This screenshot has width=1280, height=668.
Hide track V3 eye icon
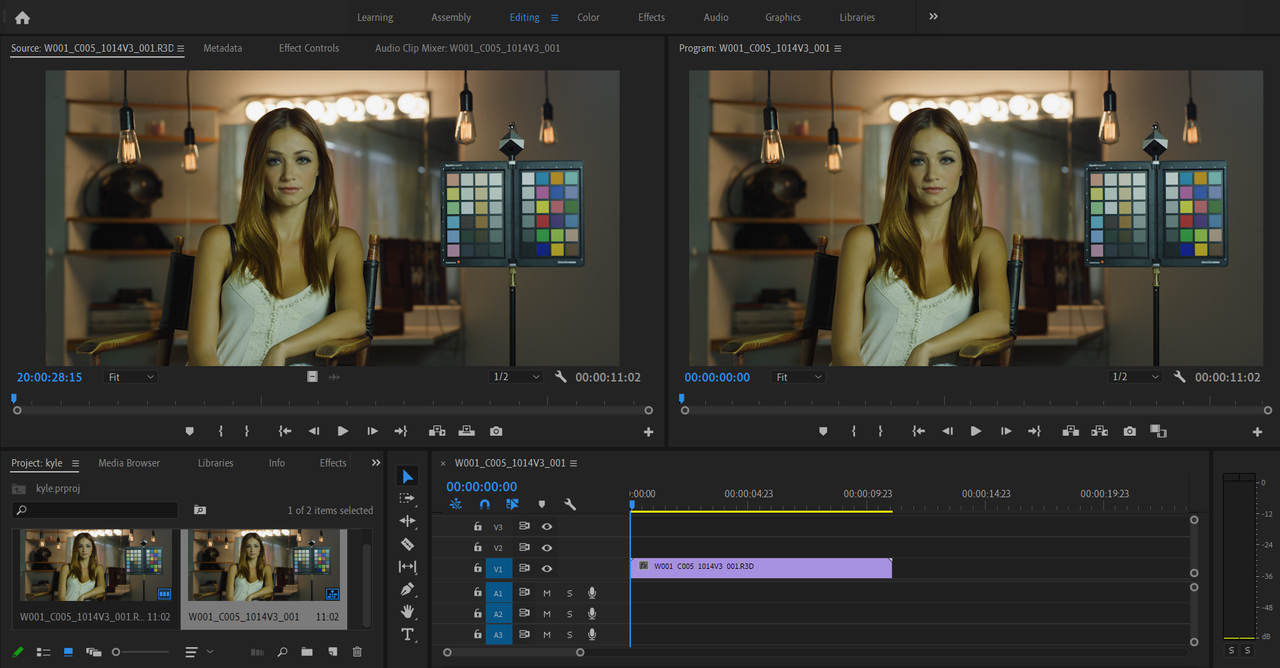click(x=547, y=526)
